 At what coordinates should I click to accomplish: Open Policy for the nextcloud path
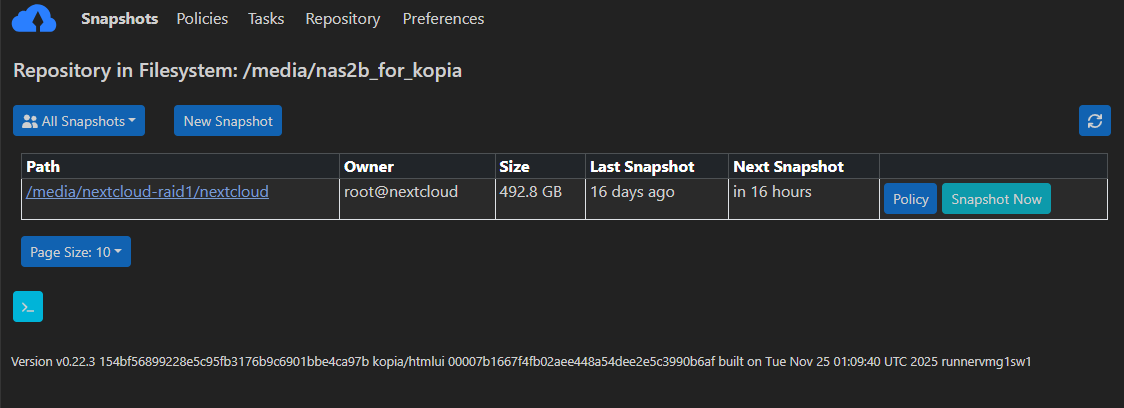[x=910, y=199]
